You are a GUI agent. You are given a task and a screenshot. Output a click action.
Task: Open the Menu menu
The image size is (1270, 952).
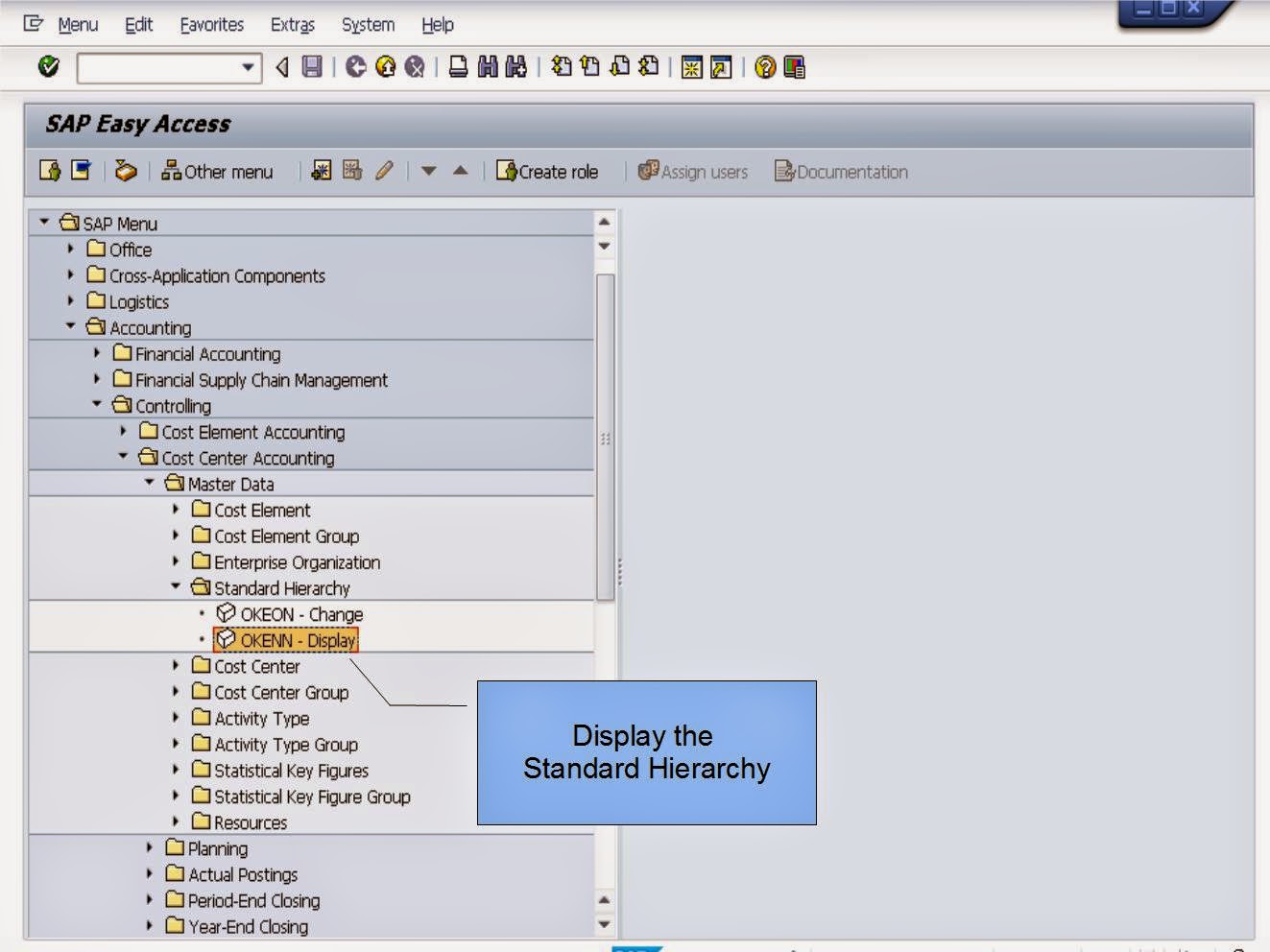(x=78, y=25)
